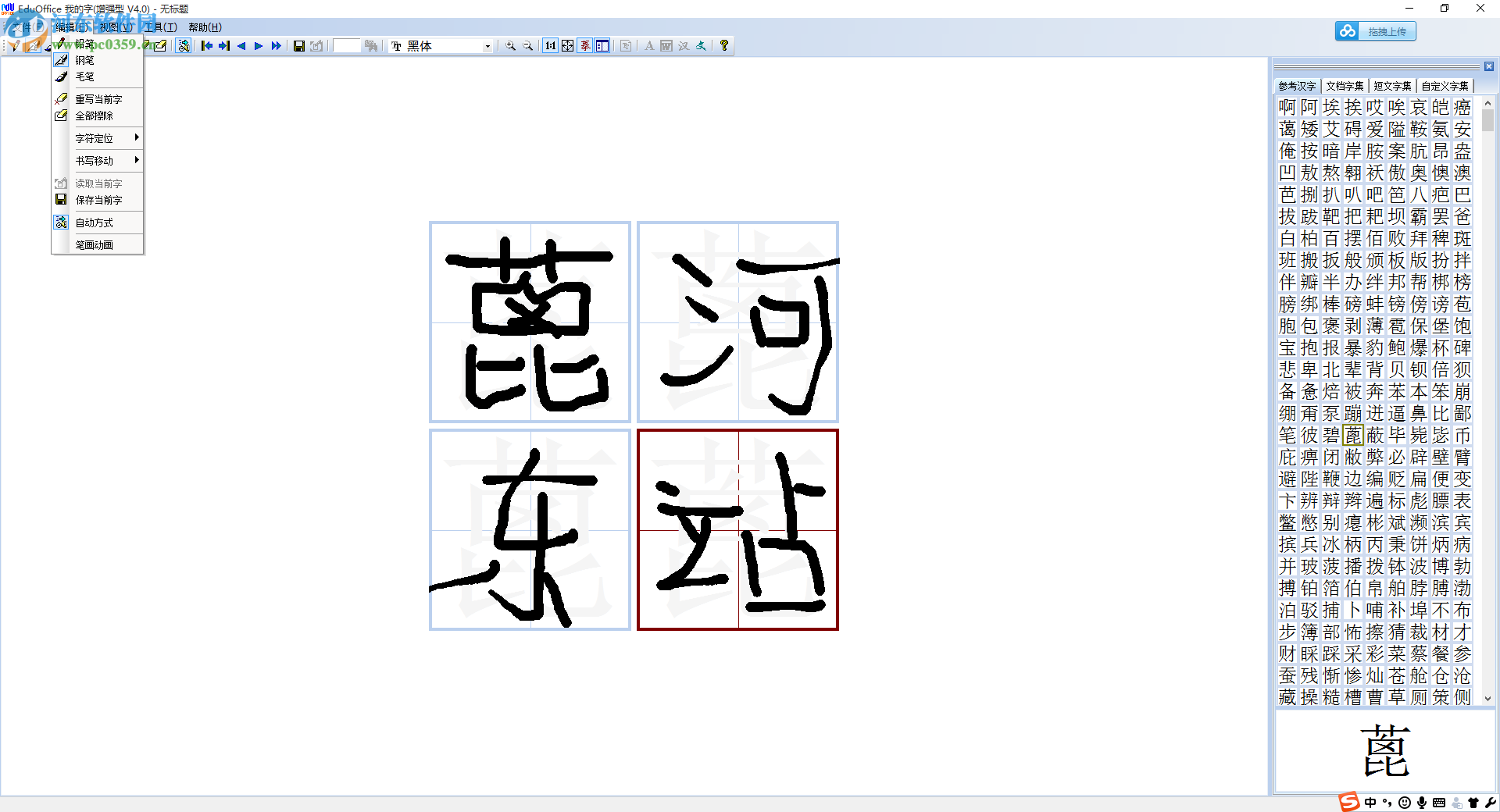Toggle 自动方式 automatic mode in the menu
Screen dimensions: 1500x812
pyautogui.click(x=95, y=222)
